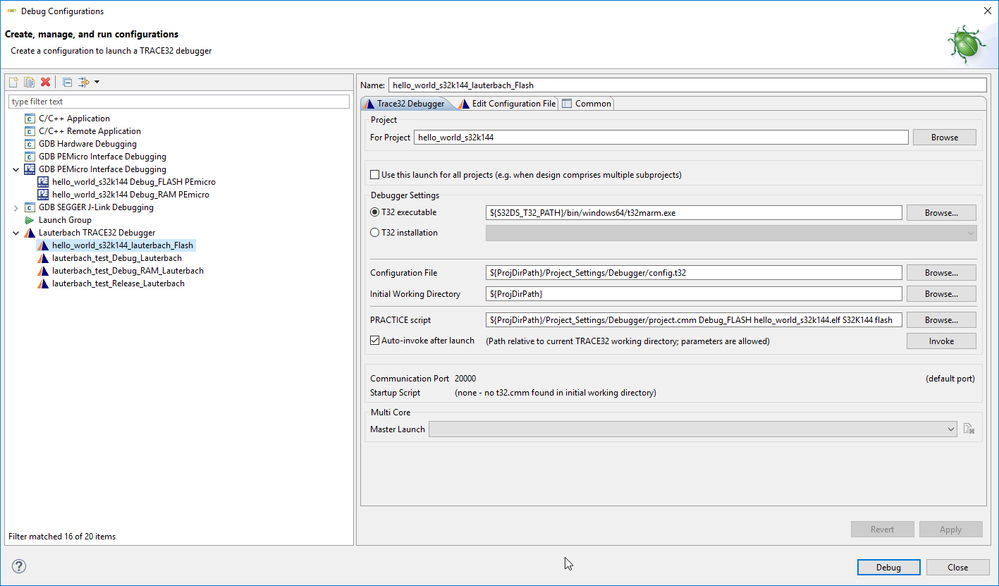The width and height of the screenshot is (999, 586).
Task: Click the lauterbach_test_Release_Lauterbach config icon
Action: (43, 284)
